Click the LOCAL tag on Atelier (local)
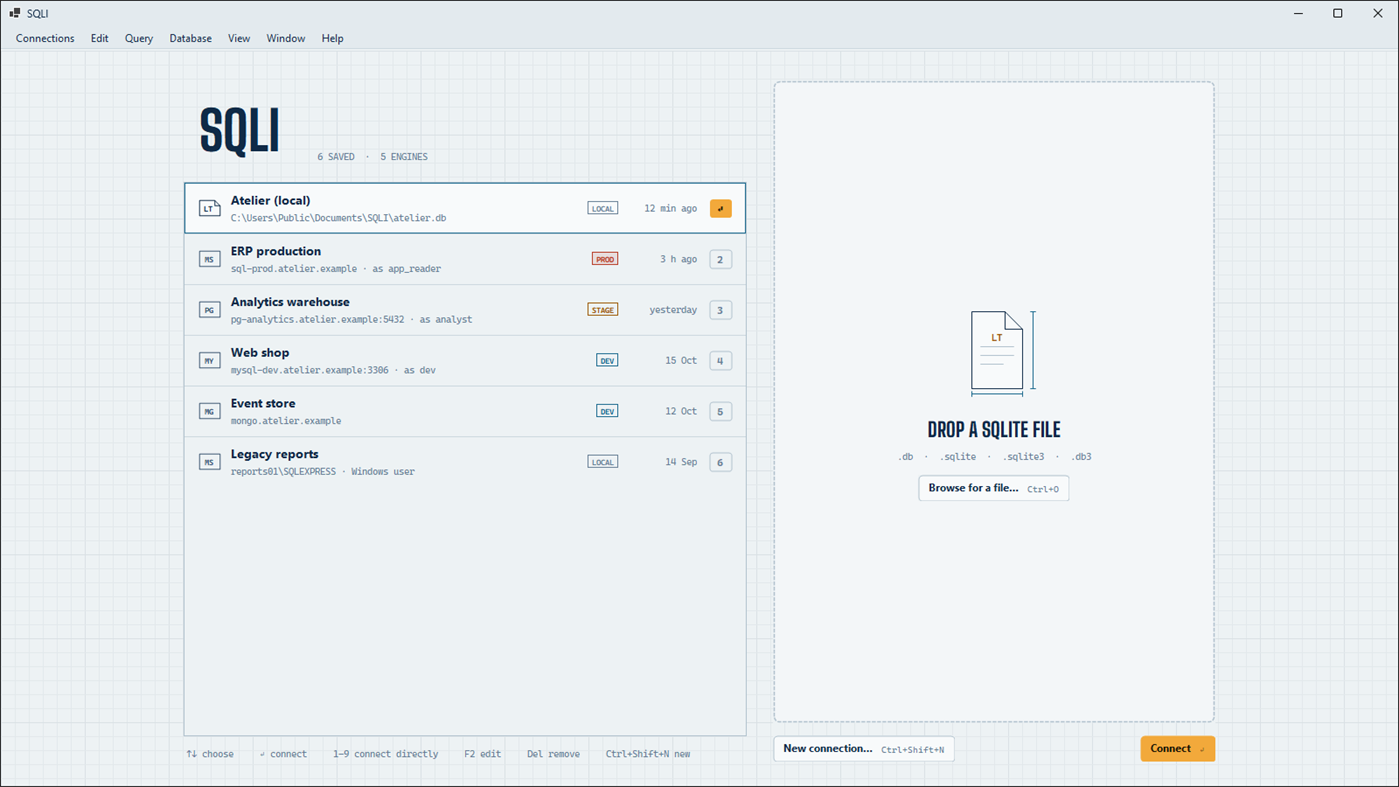The width and height of the screenshot is (1399, 787). click(603, 208)
